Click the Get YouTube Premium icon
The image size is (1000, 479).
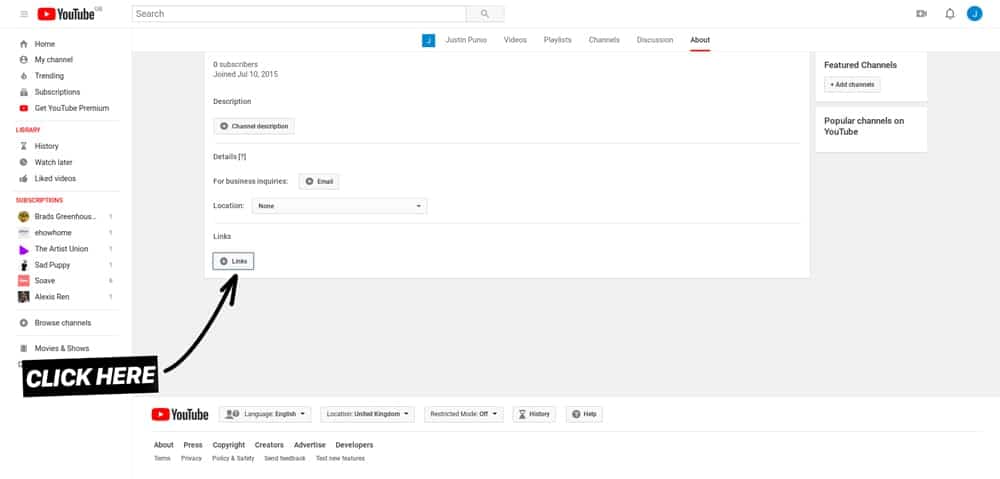(x=24, y=108)
